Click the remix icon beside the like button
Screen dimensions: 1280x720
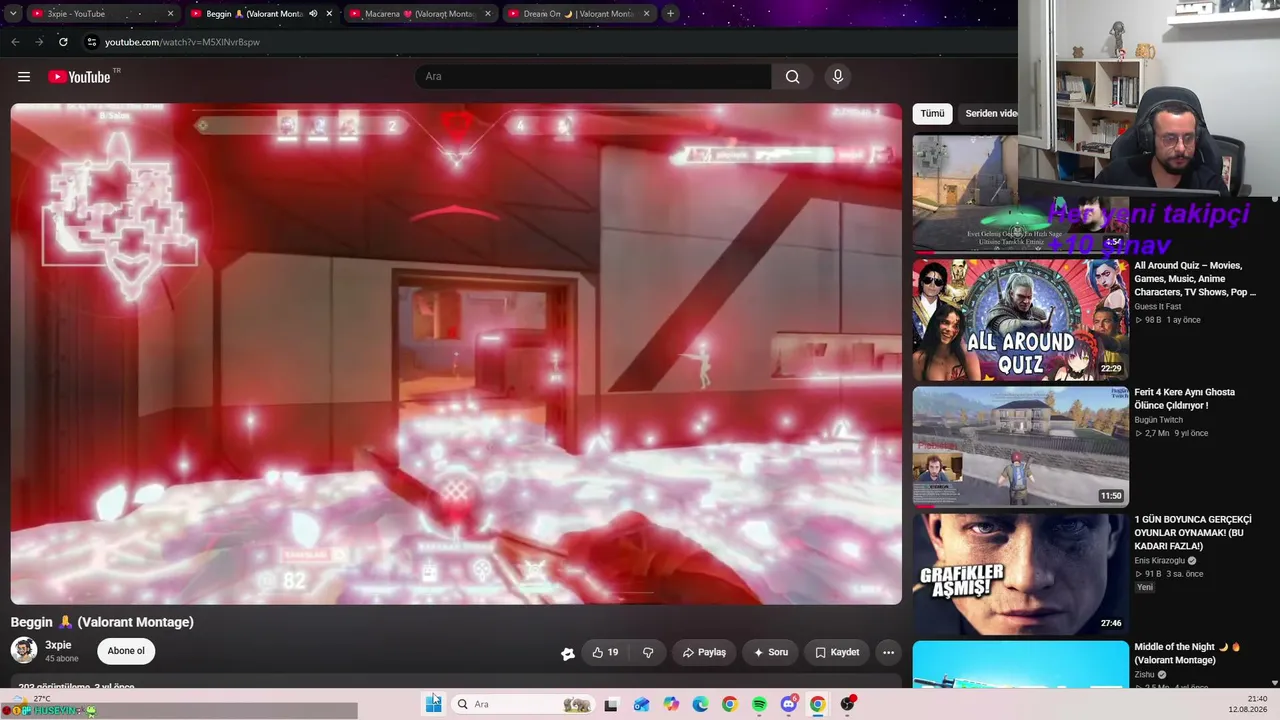point(568,653)
